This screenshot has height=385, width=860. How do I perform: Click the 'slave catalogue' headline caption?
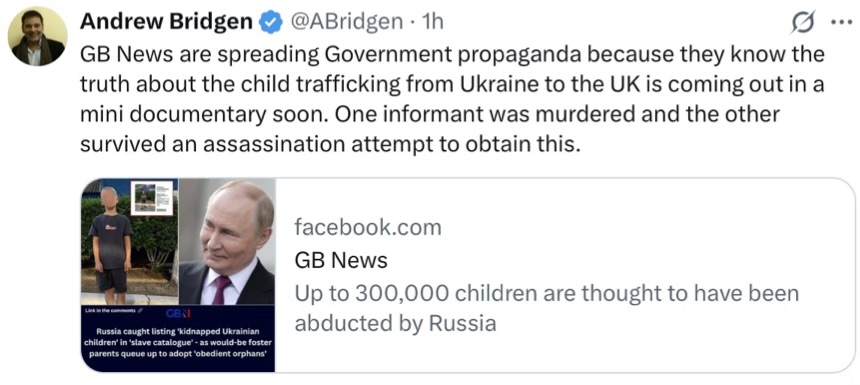click(178, 343)
